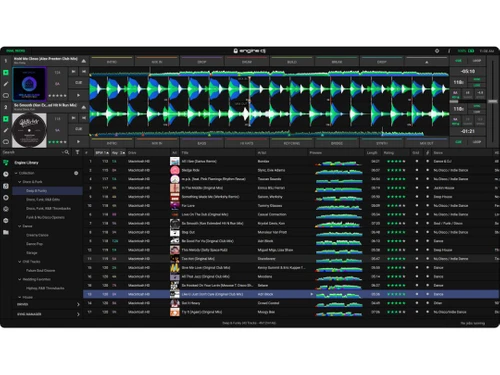Select the top MIX IN cue tab
The width and height of the screenshot is (500, 375).
point(157,62)
